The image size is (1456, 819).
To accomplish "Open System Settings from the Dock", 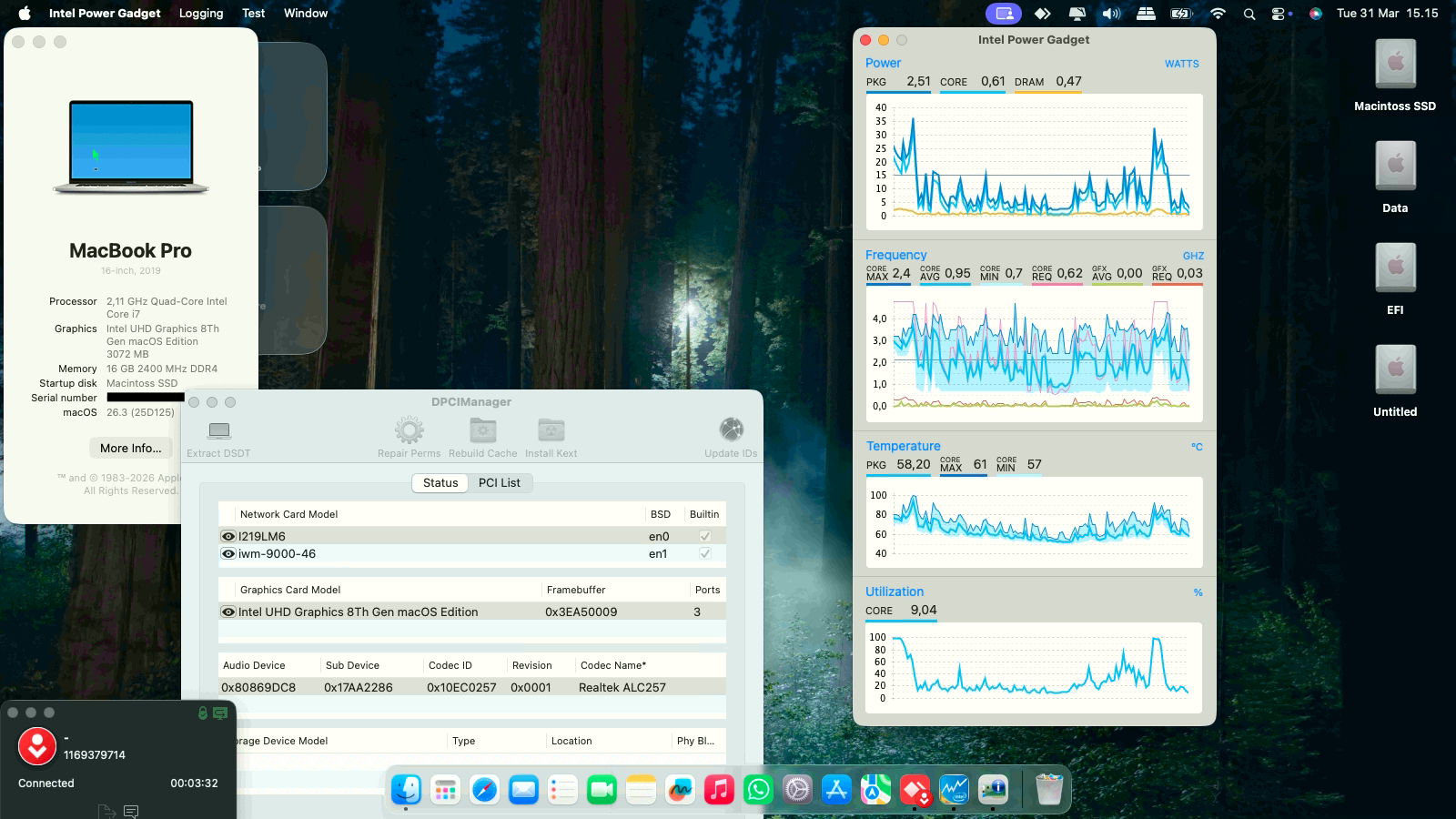I will tap(797, 790).
